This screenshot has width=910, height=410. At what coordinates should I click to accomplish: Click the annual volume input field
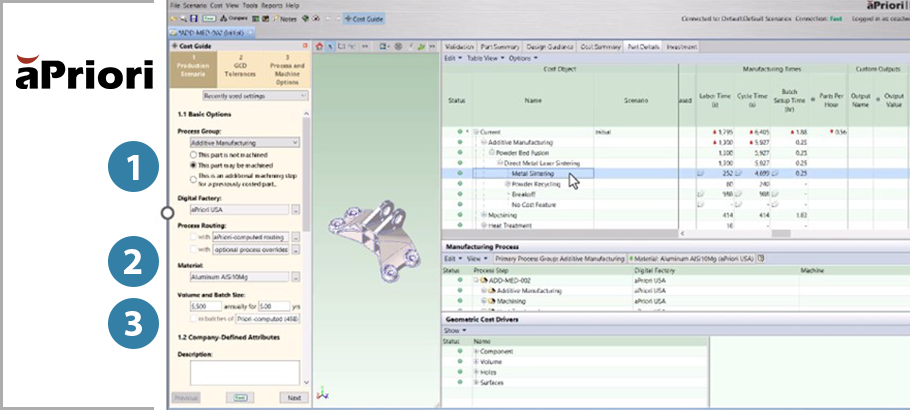click(205, 306)
